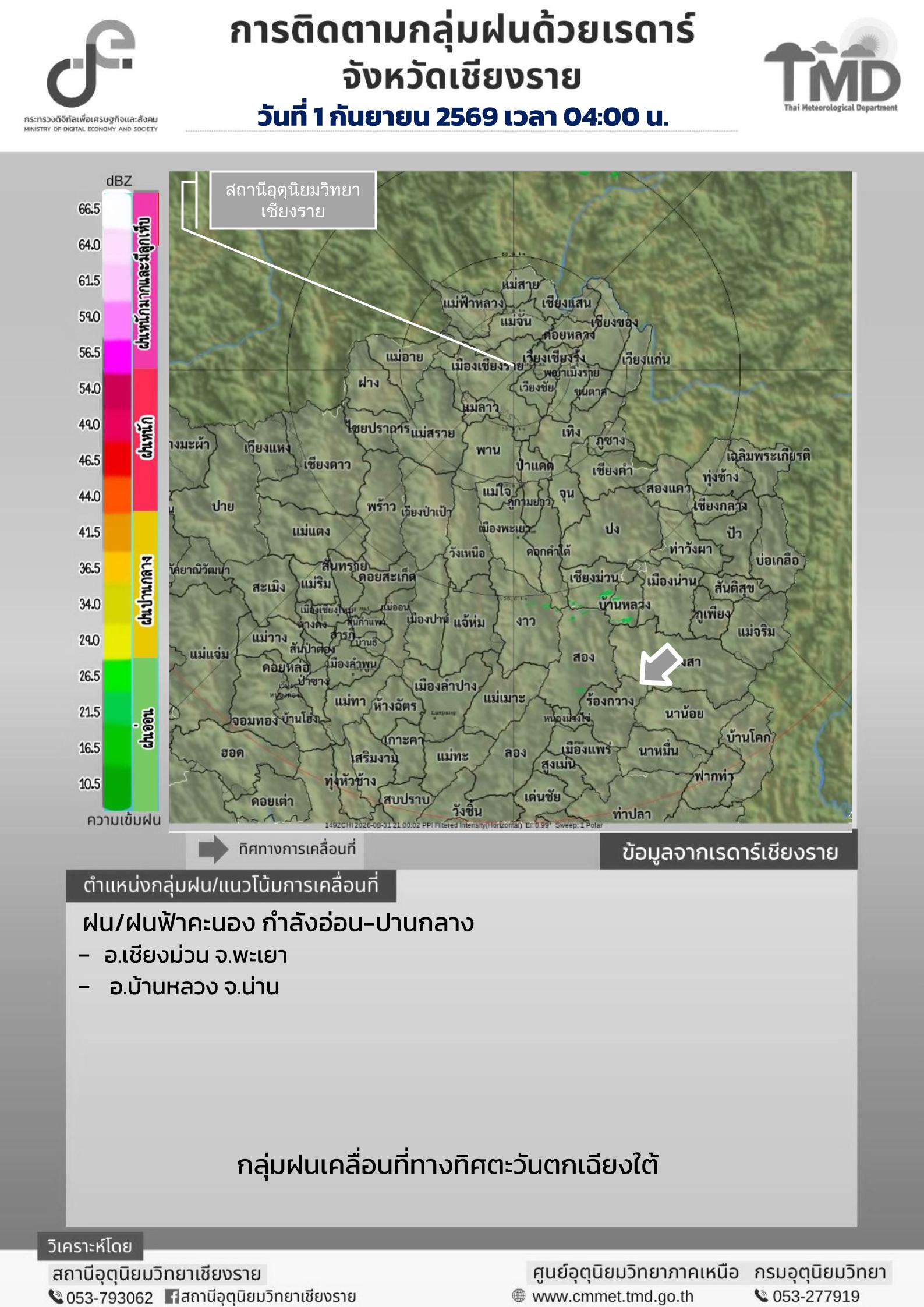Click the sentence กลุ่มฝนเคลื่อนที่ทางทิศตะวันตกเฉียงใต้

[x=448, y=1165]
